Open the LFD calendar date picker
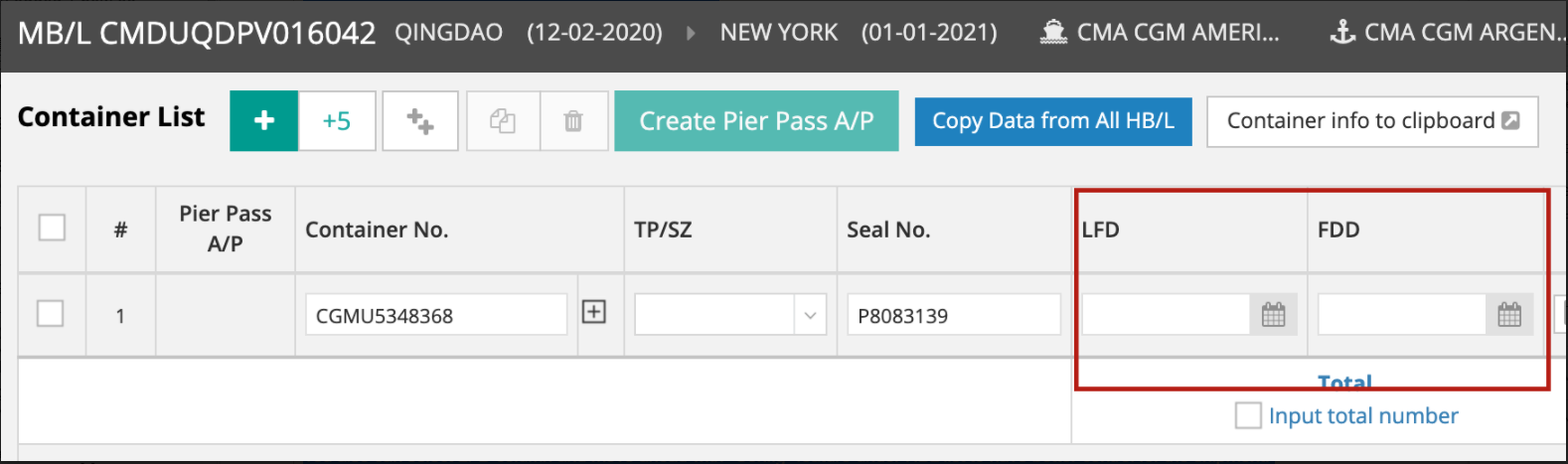This screenshot has width=1568, height=464. tap(1273, 315)
